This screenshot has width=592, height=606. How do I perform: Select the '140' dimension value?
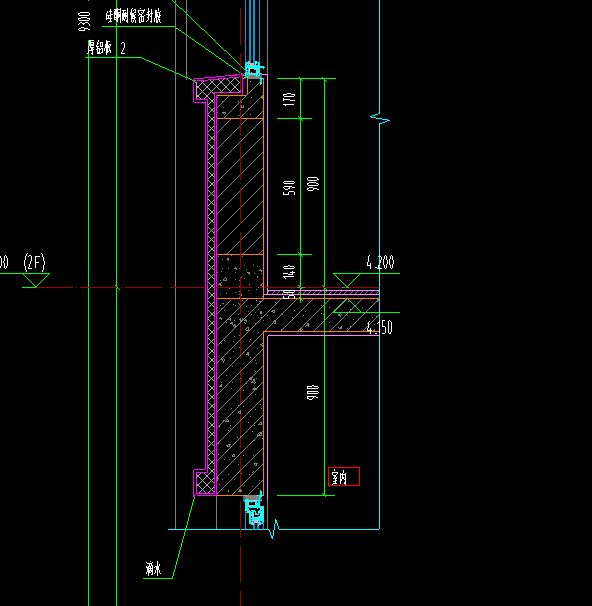pyautogui.click(x=289, y=271)
